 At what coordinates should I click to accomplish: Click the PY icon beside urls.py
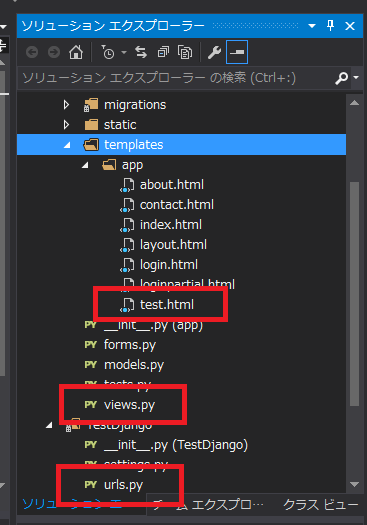pos(91,484)
